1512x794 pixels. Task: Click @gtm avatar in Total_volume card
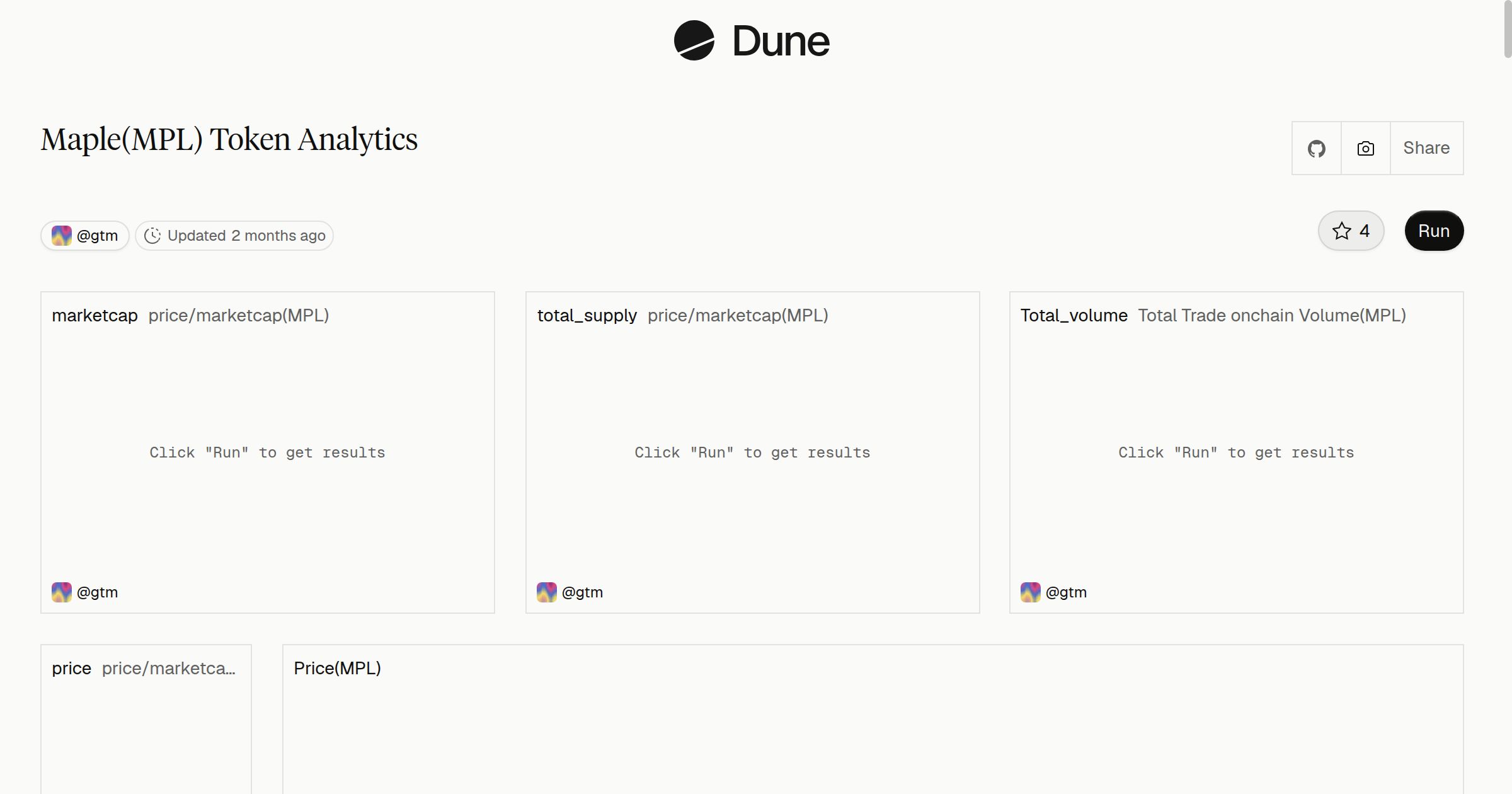(1031, 592)
